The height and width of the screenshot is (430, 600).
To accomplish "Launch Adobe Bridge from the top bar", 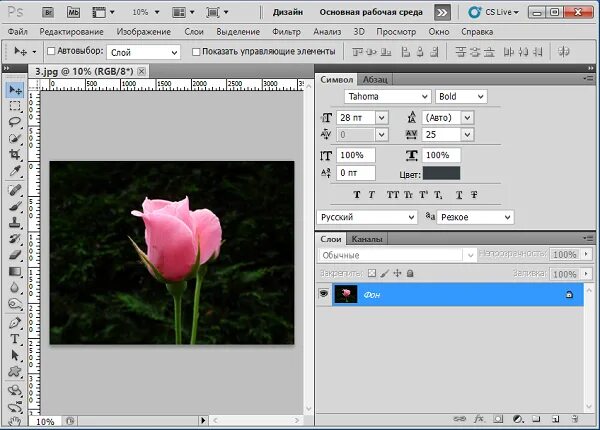I will (x=48, y=12).
